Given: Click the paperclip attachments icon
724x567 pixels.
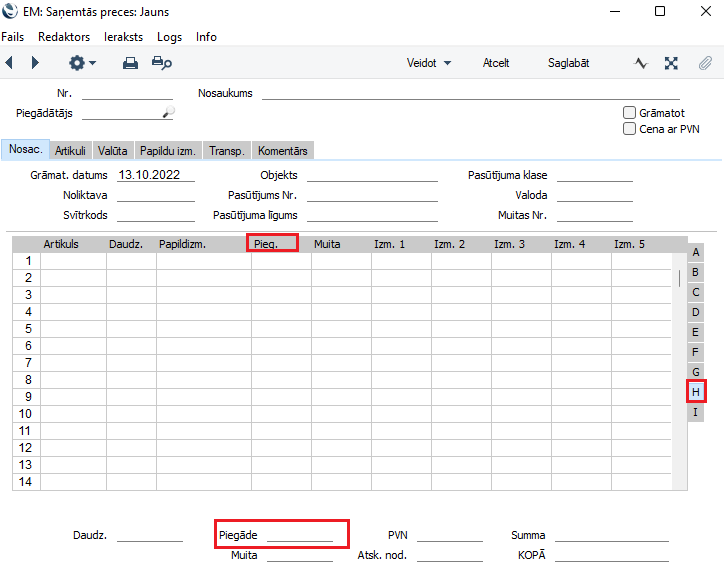Looking at the screenshot, I should click(705, 63).
